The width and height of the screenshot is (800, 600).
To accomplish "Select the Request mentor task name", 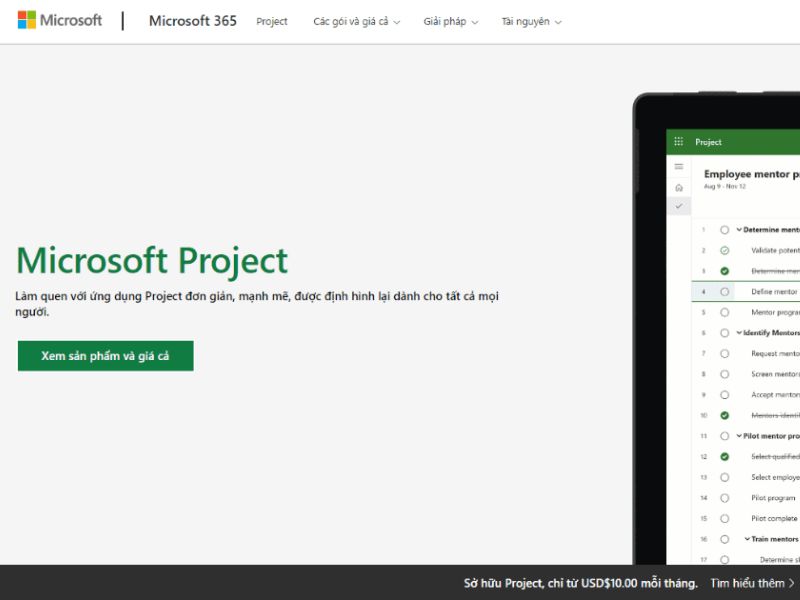I will [776, 354].
